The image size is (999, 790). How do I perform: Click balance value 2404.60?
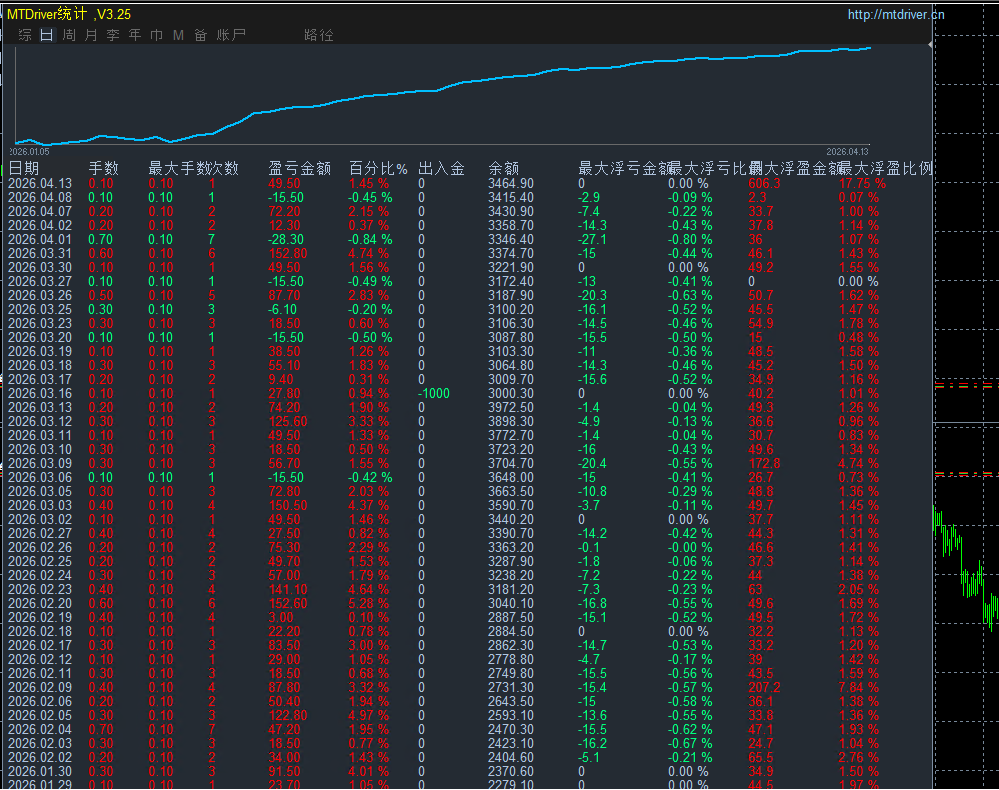[x=511, y=758]
